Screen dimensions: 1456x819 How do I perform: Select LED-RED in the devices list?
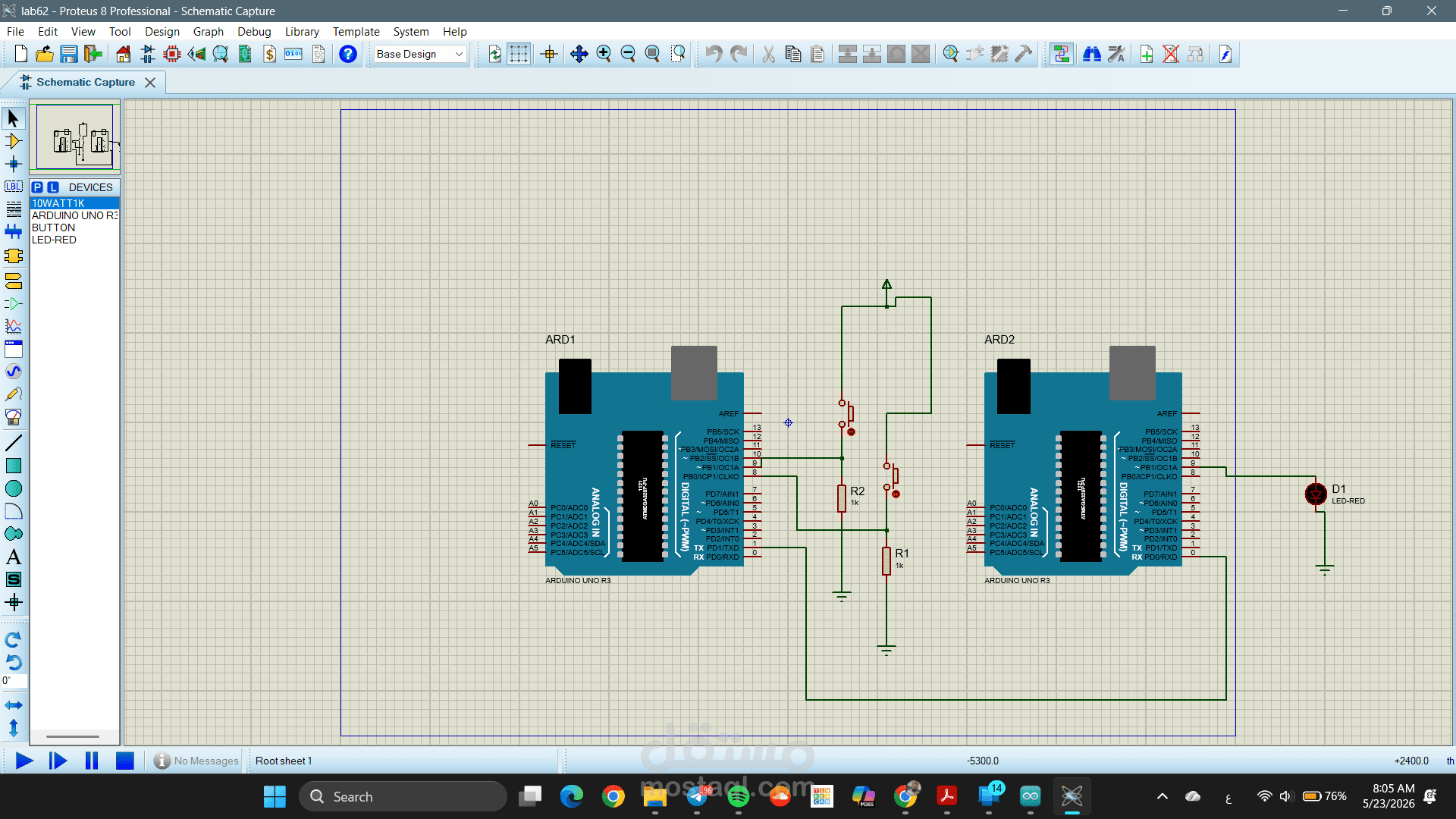tap(74, 240)
